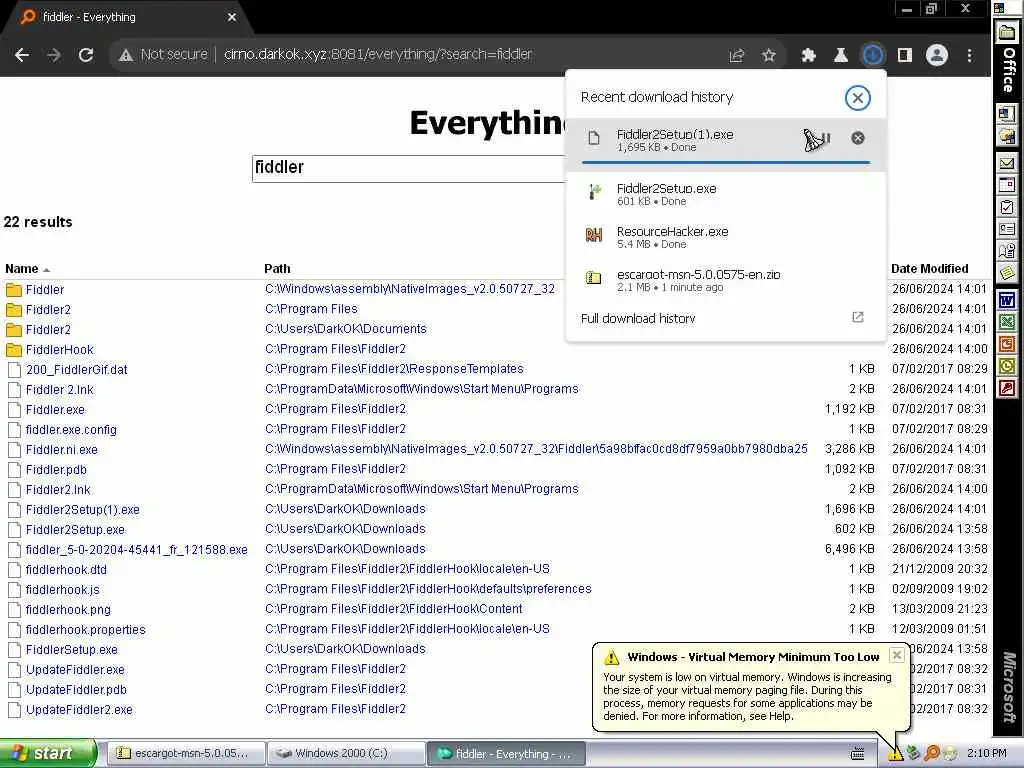
Task: Sort results by Path column
Action: [x=277, y=269]
